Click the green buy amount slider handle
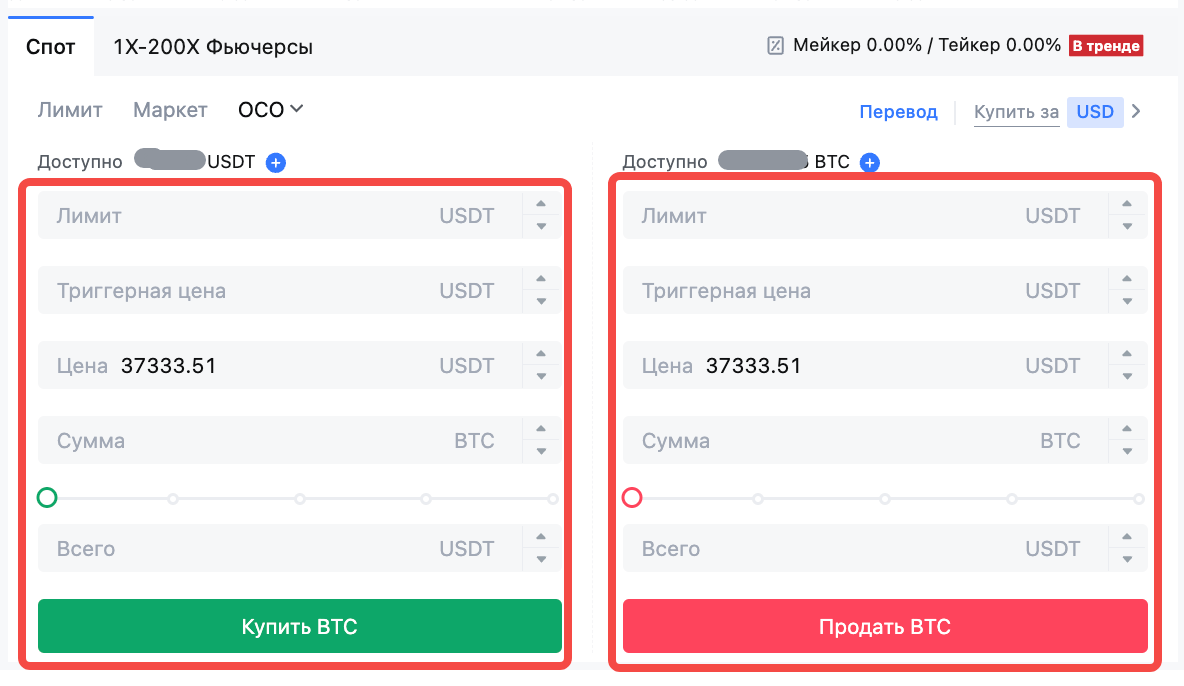The width and height of the screenshot is (1184, 686). [46, 497]
